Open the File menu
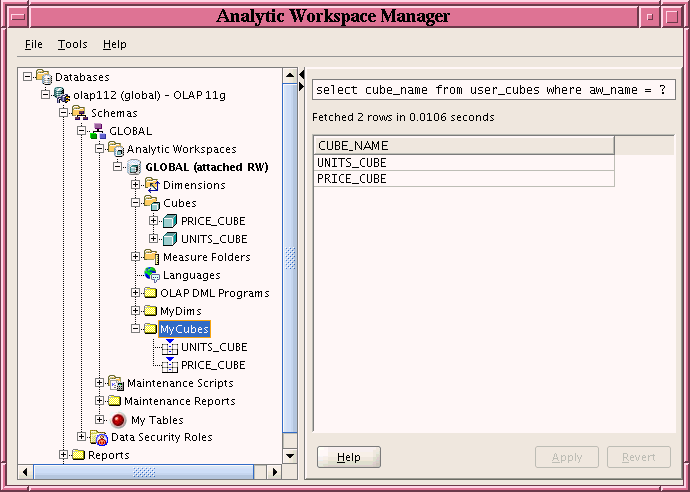Image resolution: width=690 pixels, height=492 pixels. [33, 44]
